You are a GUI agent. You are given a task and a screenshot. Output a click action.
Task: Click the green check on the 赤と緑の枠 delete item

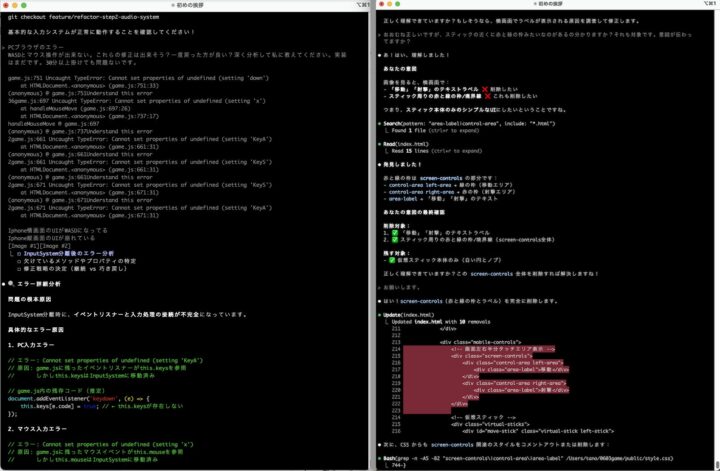click(x=394, y=240)
